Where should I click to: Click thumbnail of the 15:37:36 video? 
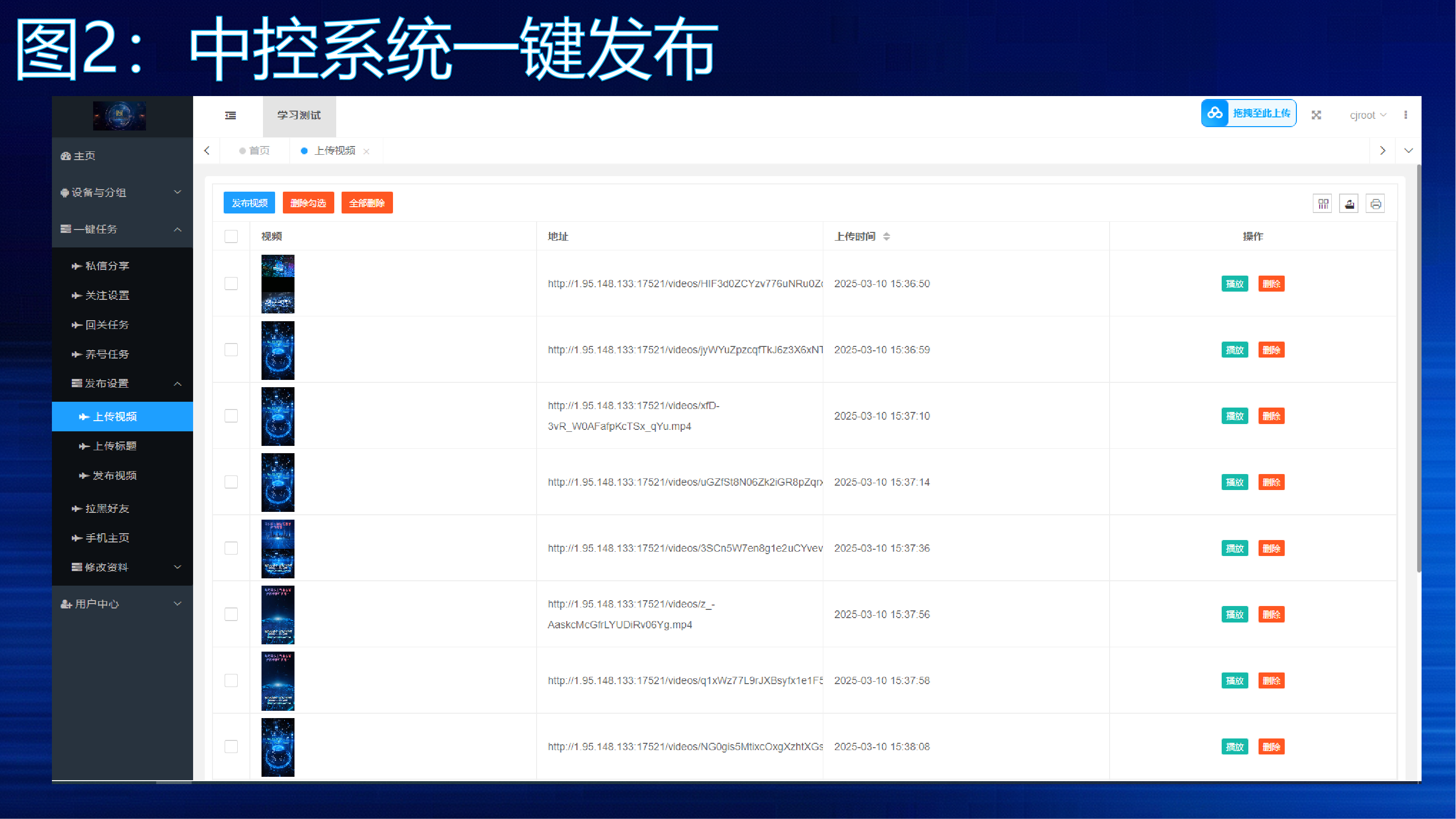278,548
